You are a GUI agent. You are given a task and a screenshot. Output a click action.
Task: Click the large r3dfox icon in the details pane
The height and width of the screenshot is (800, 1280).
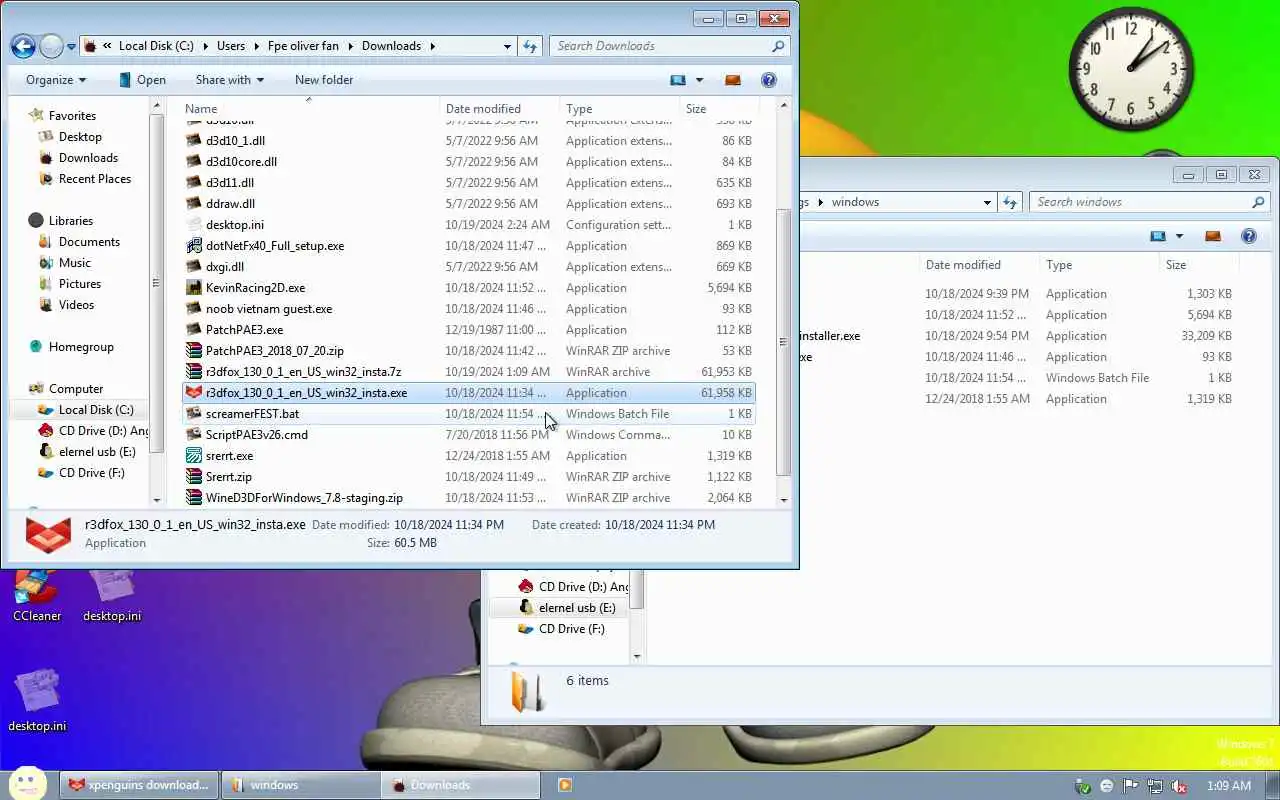48,534
